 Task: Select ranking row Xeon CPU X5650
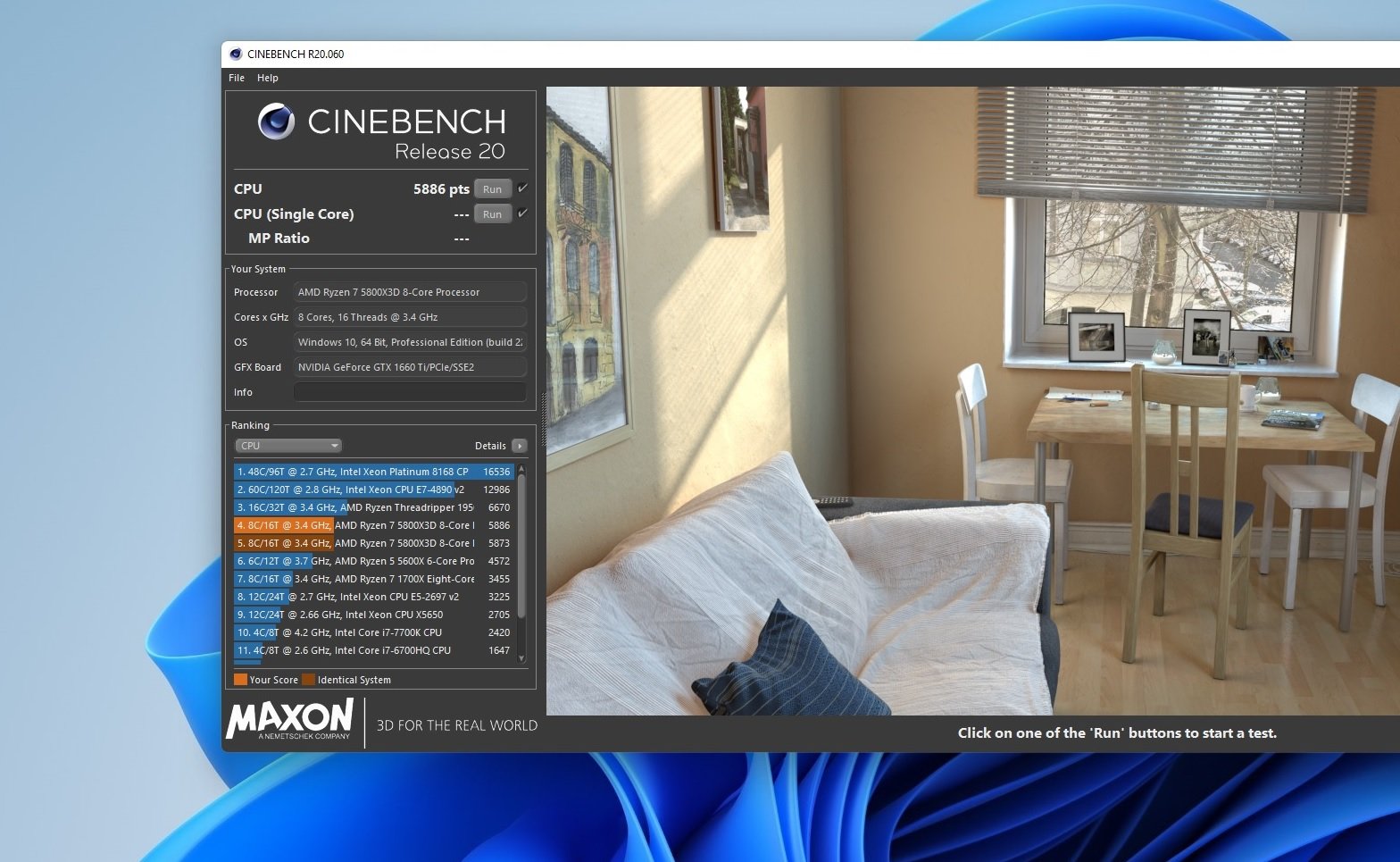coord(373,615)
